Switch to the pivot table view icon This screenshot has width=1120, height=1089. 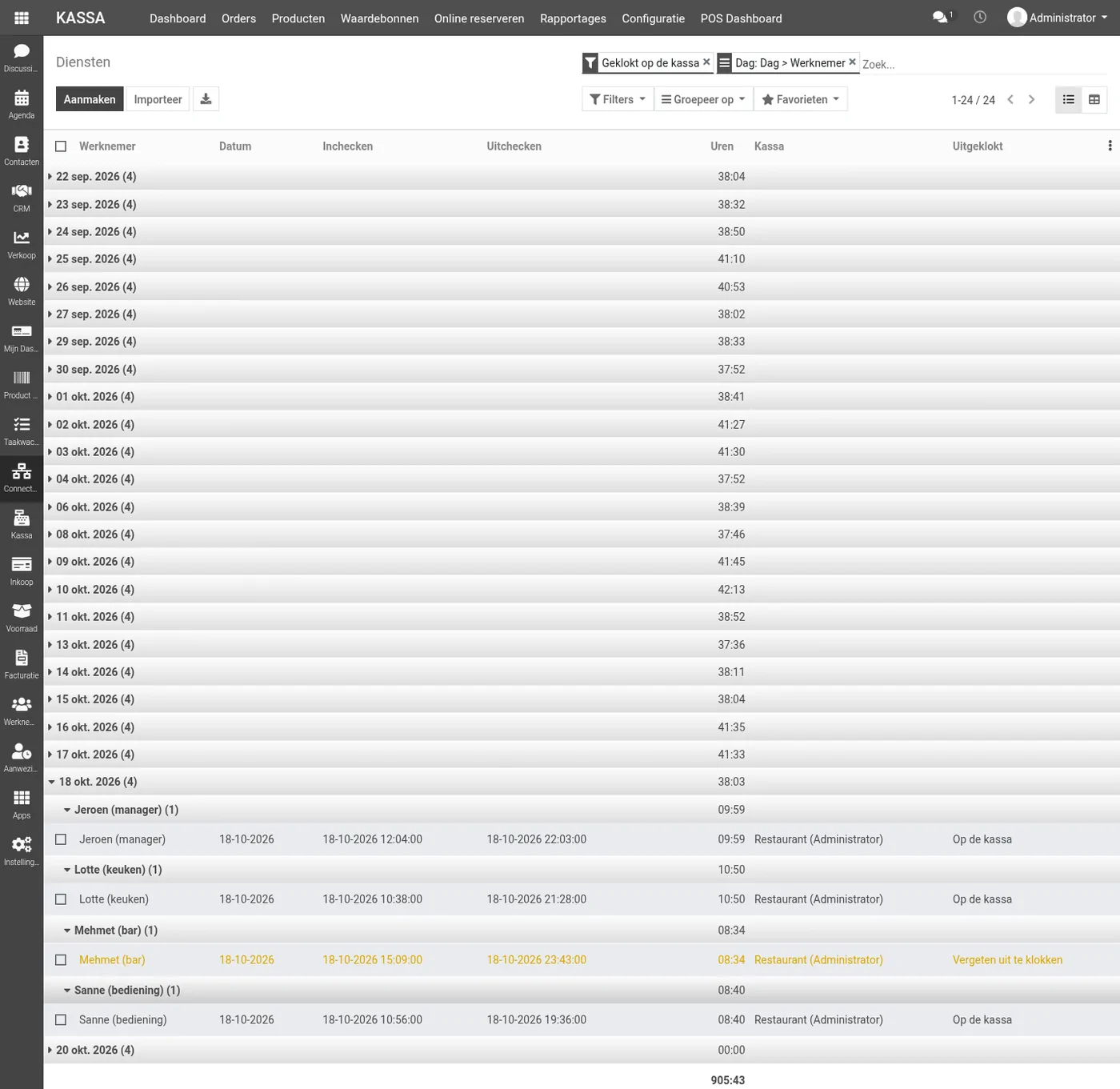[1094, 99]
